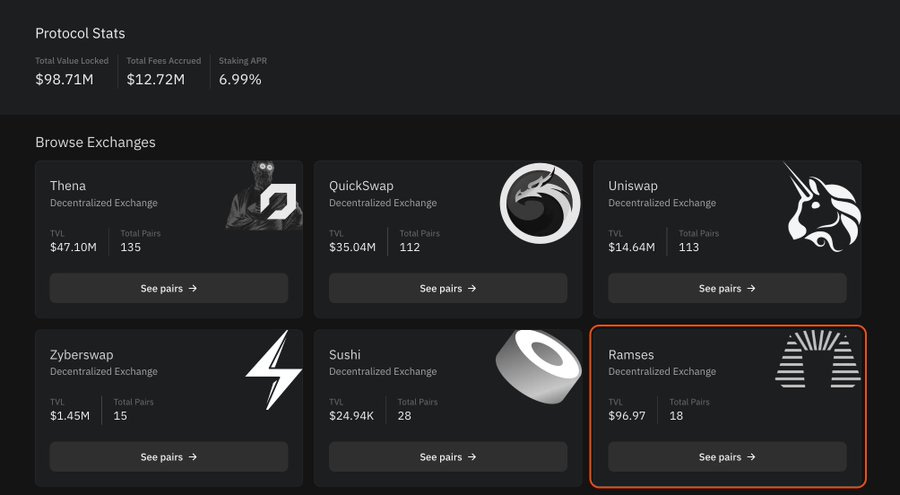Click the Zyberswap lightning bolt logo
900x495 pixels.
[274, 370]
